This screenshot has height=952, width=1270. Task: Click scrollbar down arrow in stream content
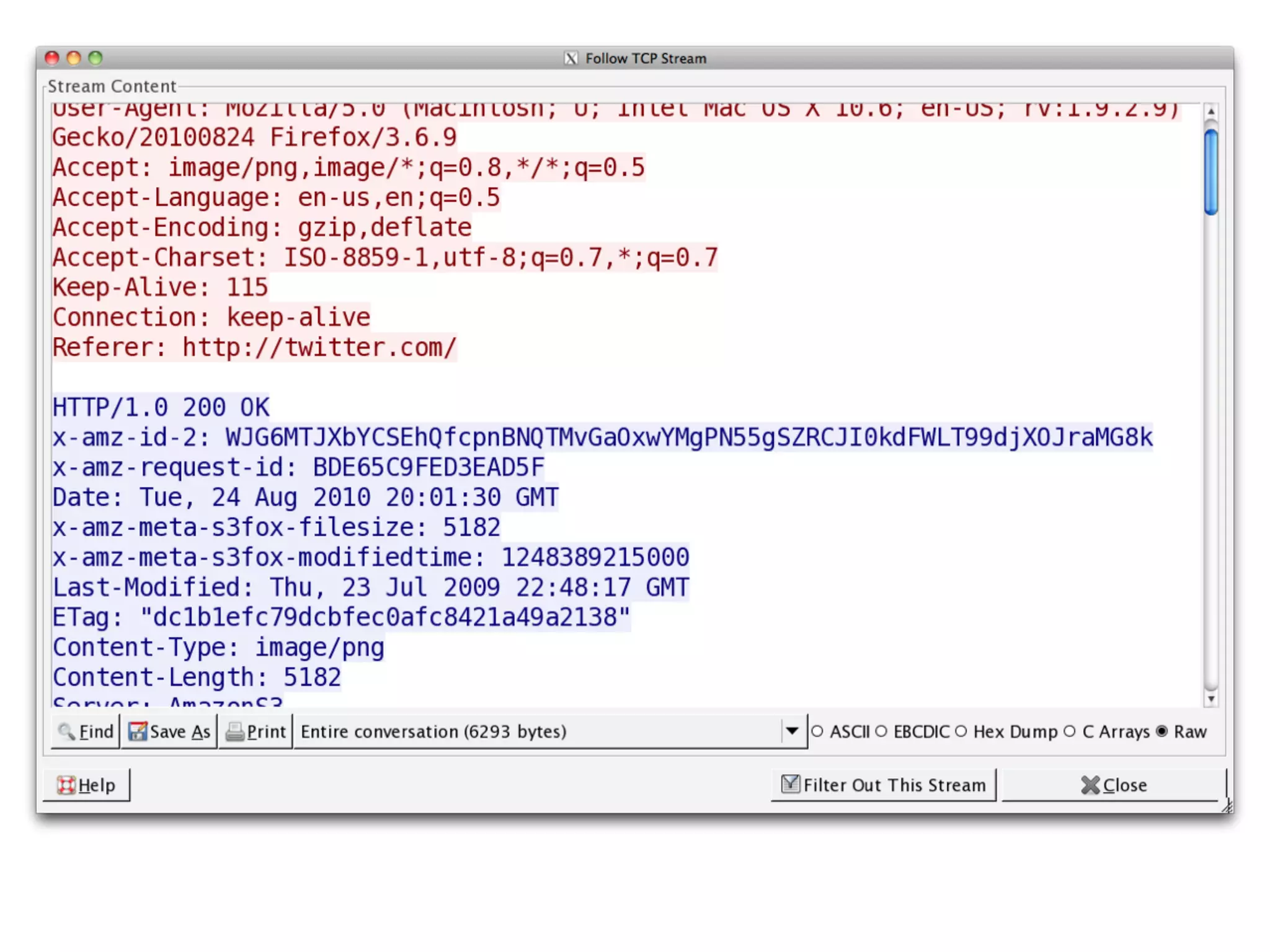[x=1210, y=699]
